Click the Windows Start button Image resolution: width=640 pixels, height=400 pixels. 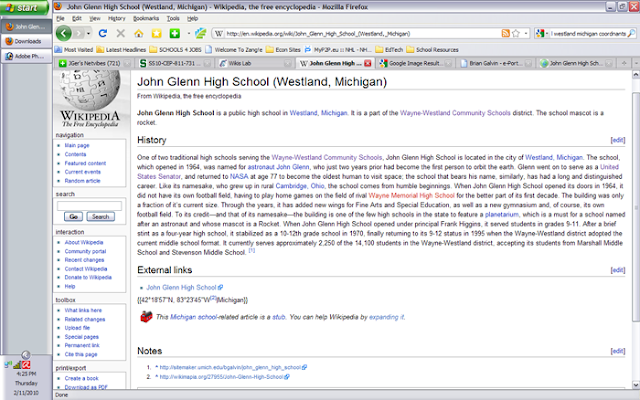(x=24, y=7)
